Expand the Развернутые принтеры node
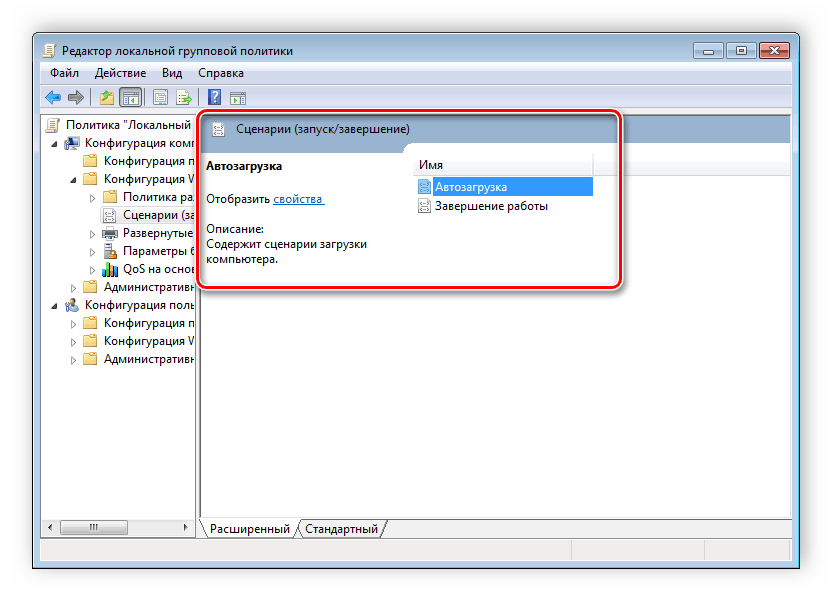The width and height of the screenshot is (832, 601). click(x=92, y=234)
